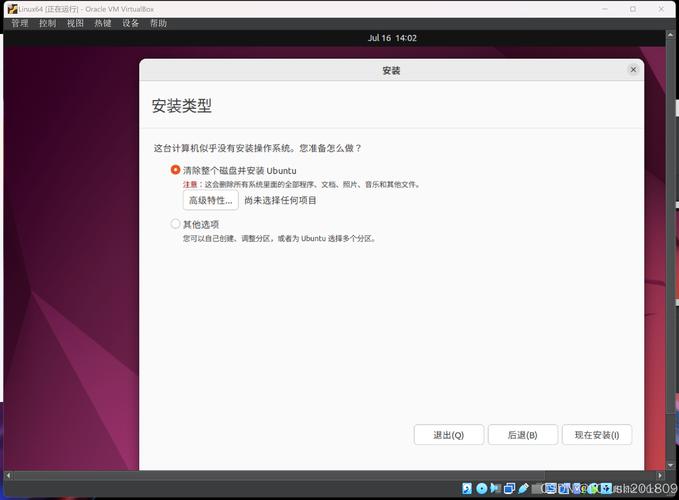Screen dimensions: 679x500
Task: Select the 其他选项 radio option
Action: [x=175, y=224]
